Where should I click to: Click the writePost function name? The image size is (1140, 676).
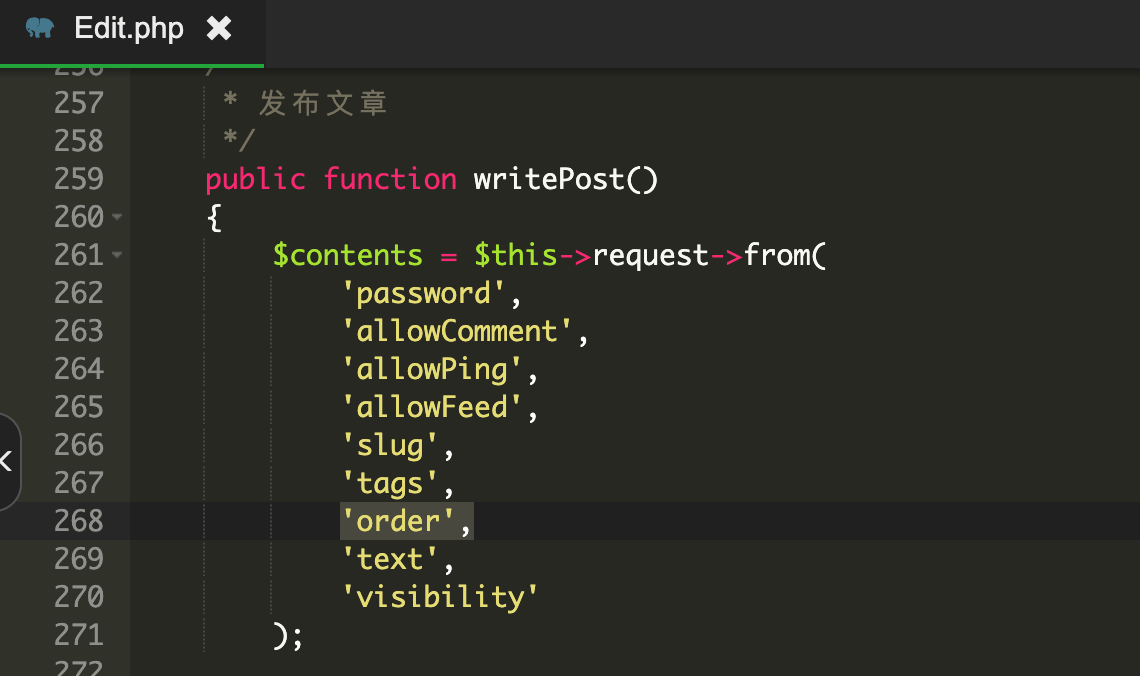tap(549, 179)
